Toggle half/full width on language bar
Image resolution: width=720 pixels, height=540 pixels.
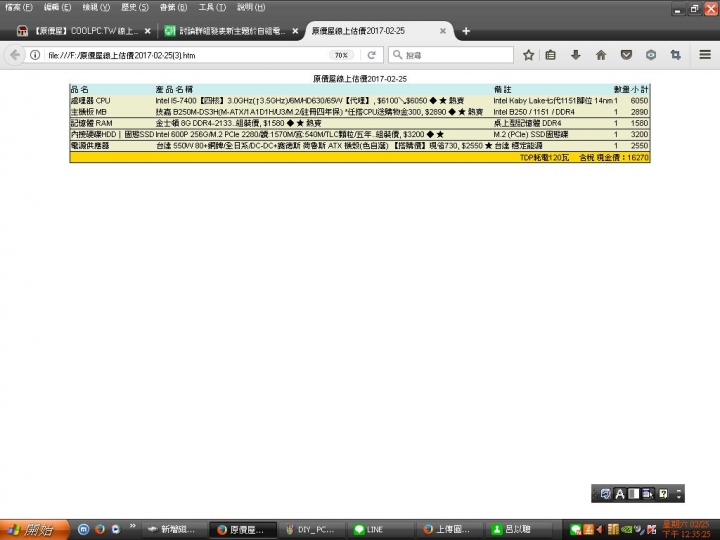634,494
